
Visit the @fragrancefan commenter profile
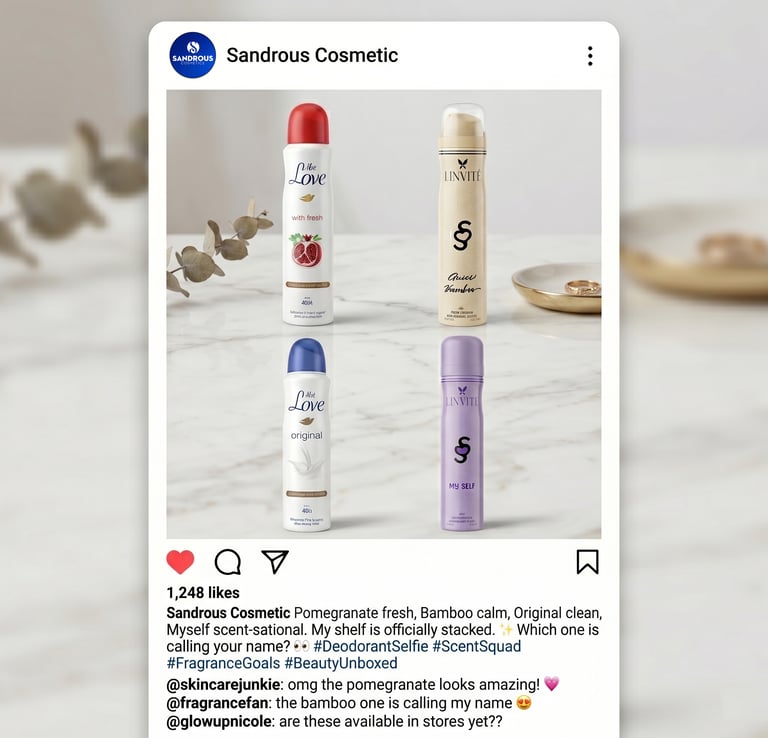(x=217, y=703)
